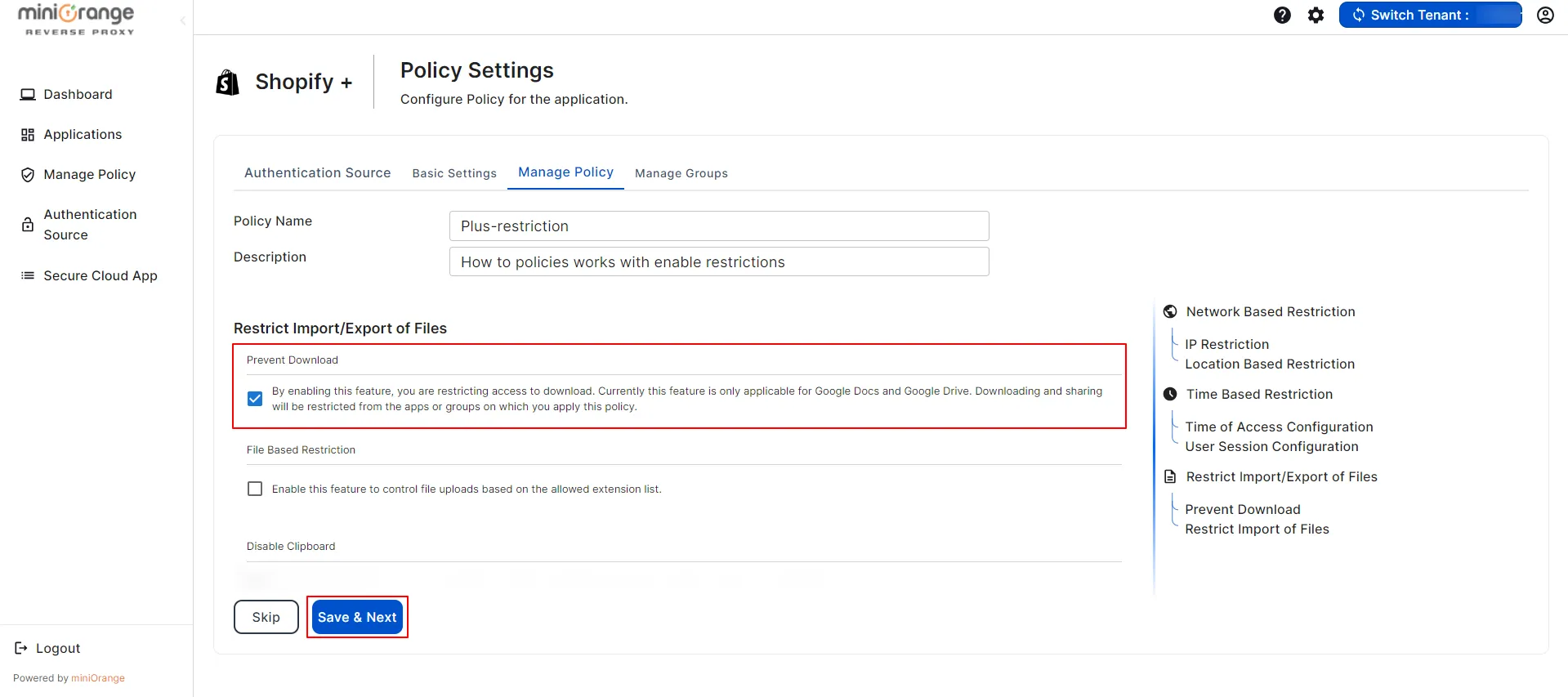The image size is (1568, 697).
Task: Switch to the Basic Settings tab
Action: click(454, 173)
